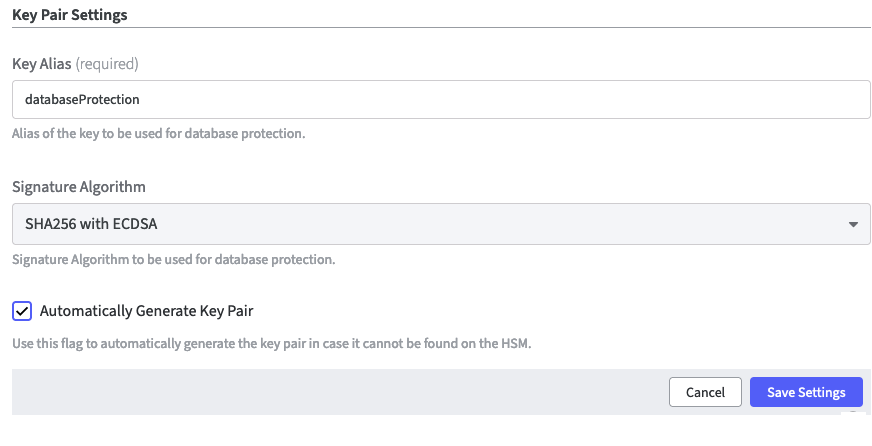The image size is (872, 446).
Task: Click the empty right end of the Key Alias field
Action: pyautogui.click(x=780, y=100)
